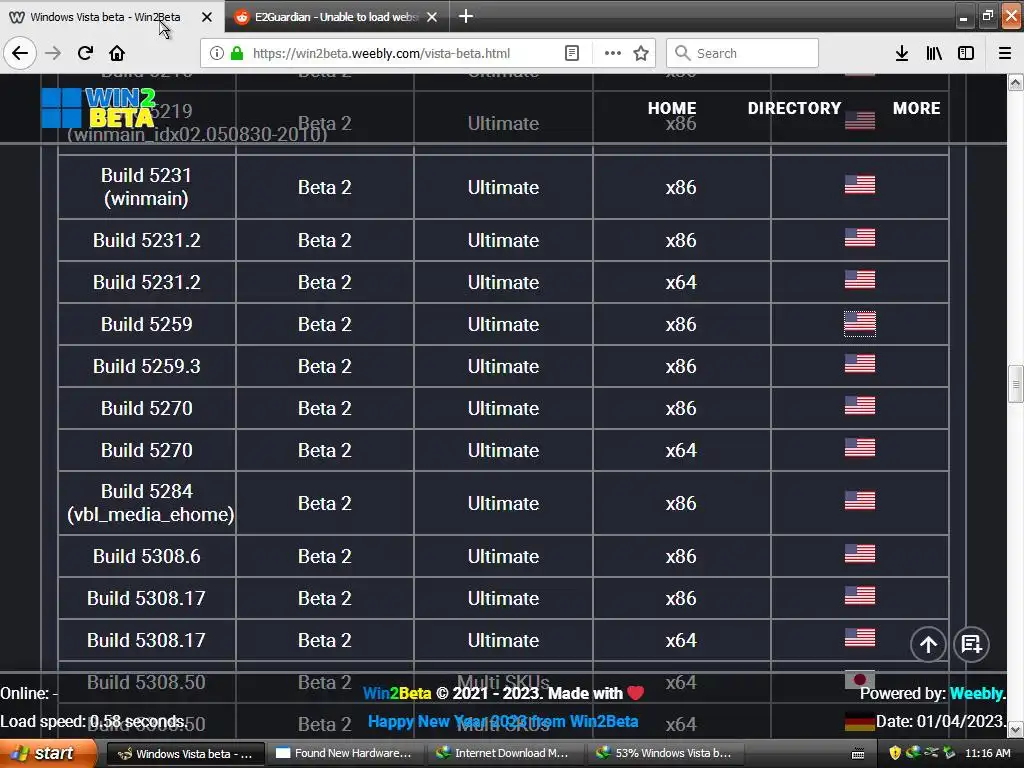Click US flag for Build 5308.6

click(859, 554)
